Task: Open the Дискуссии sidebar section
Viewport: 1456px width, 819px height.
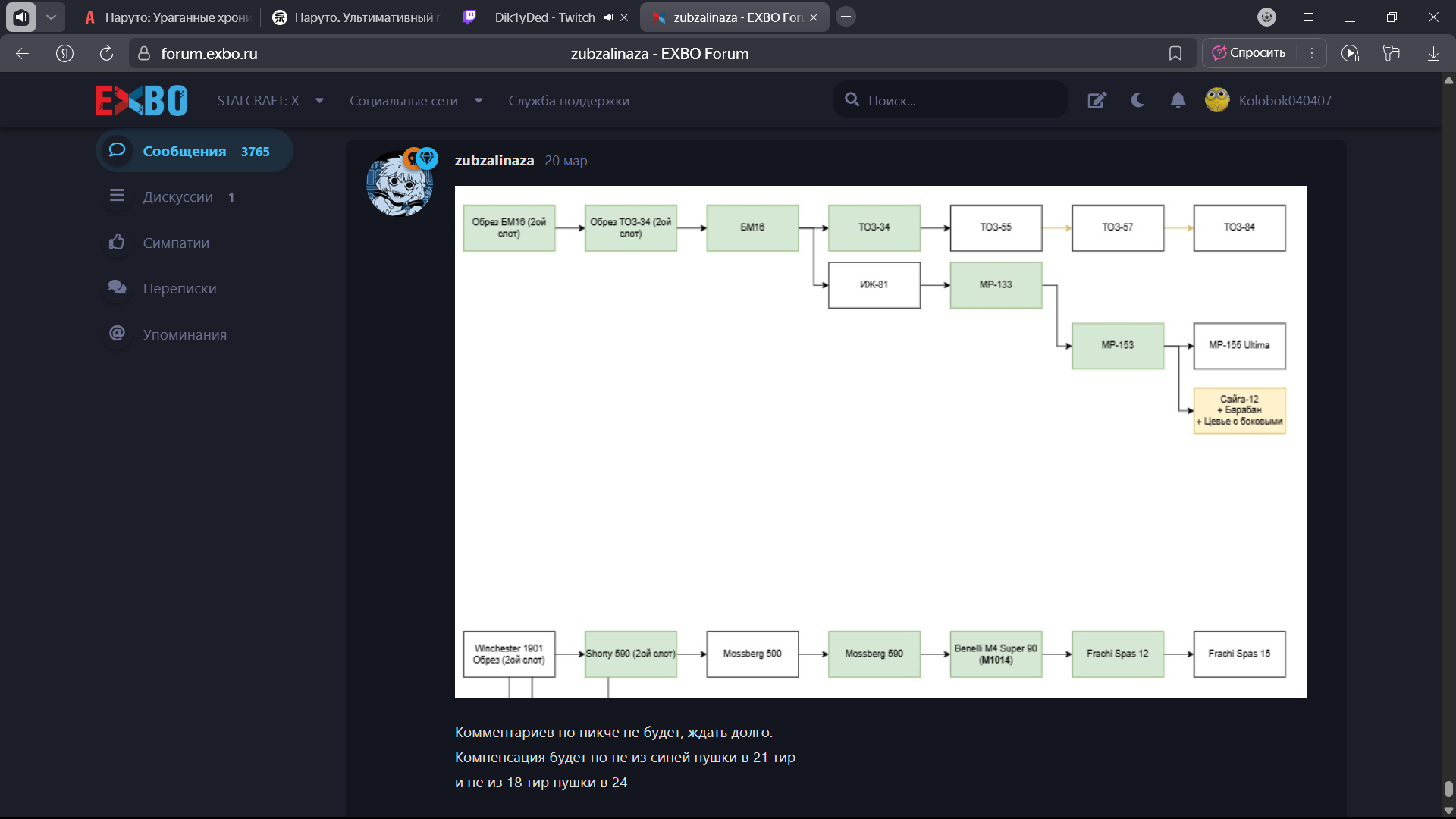Action: pos(177,196)
